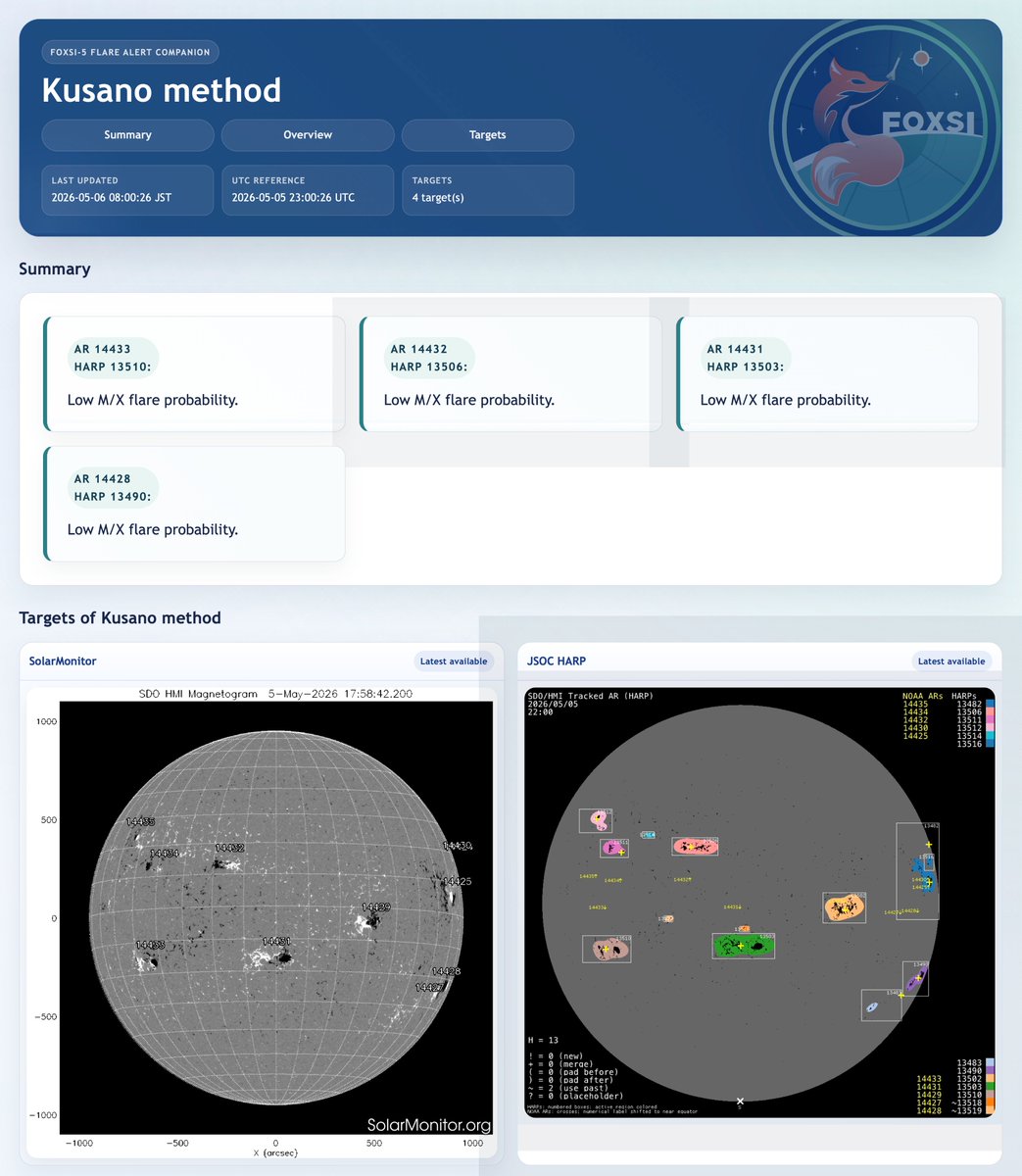Viewport: 1022px width, 1176px height.
Task: Open the AR 14428 HARP 13490 summary card
Action: point(195,504)
